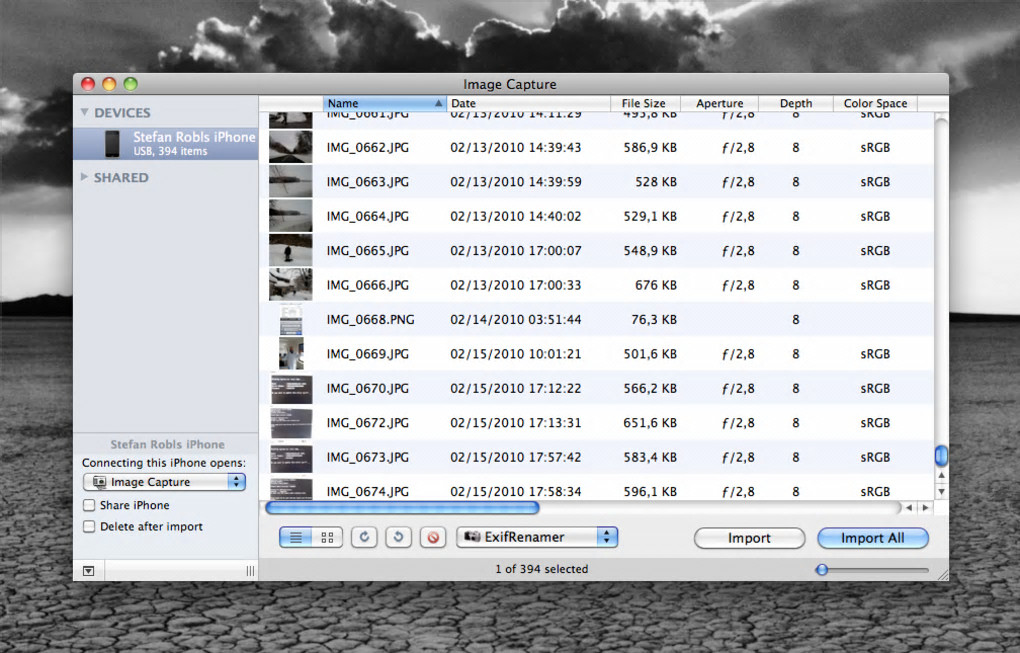Click the yellow minimize window button
The height and width of the screenshot is (653, 1020).
point(109,84)
